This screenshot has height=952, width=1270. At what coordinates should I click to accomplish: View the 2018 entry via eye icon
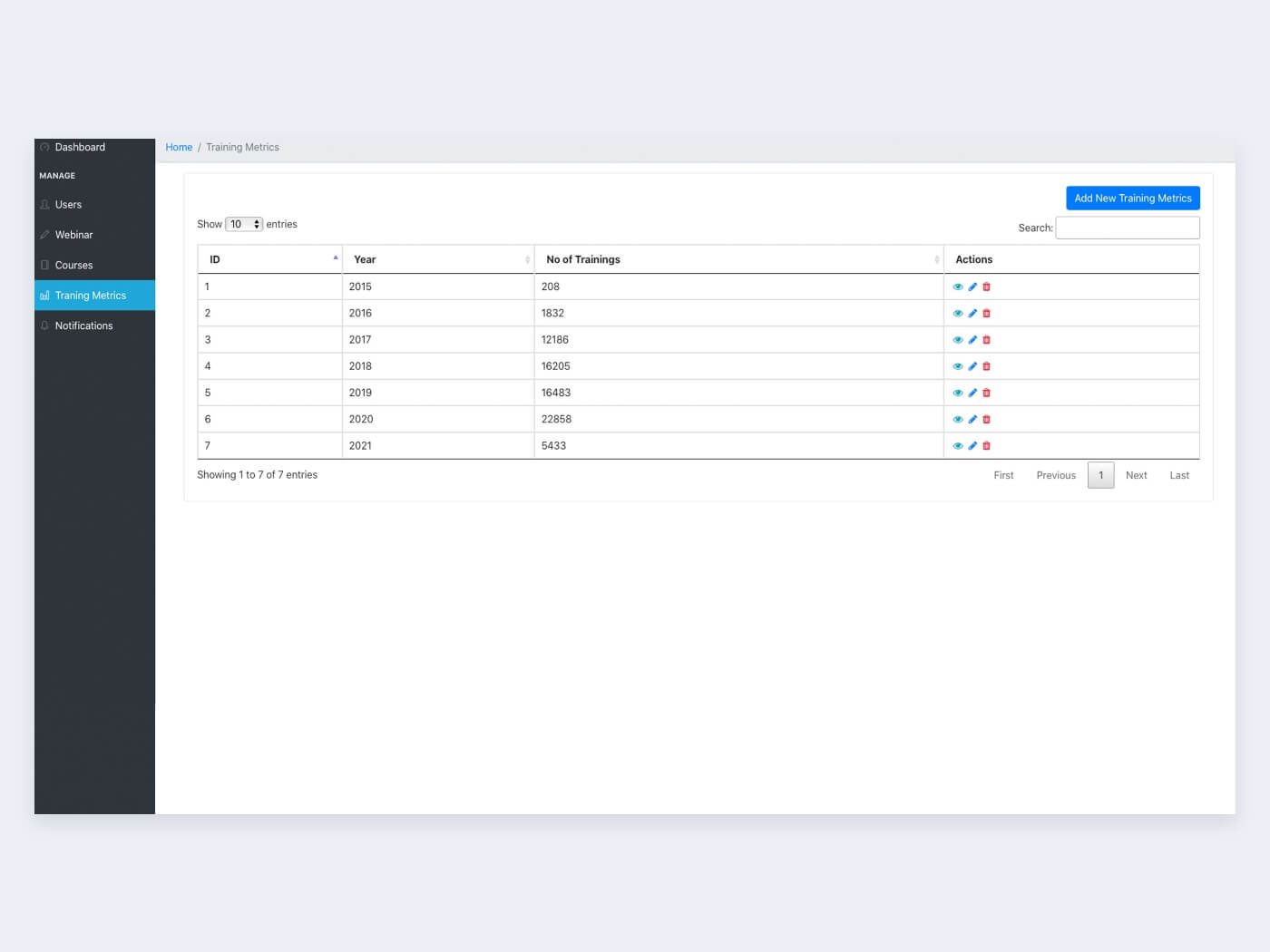(x=958, y=366)
